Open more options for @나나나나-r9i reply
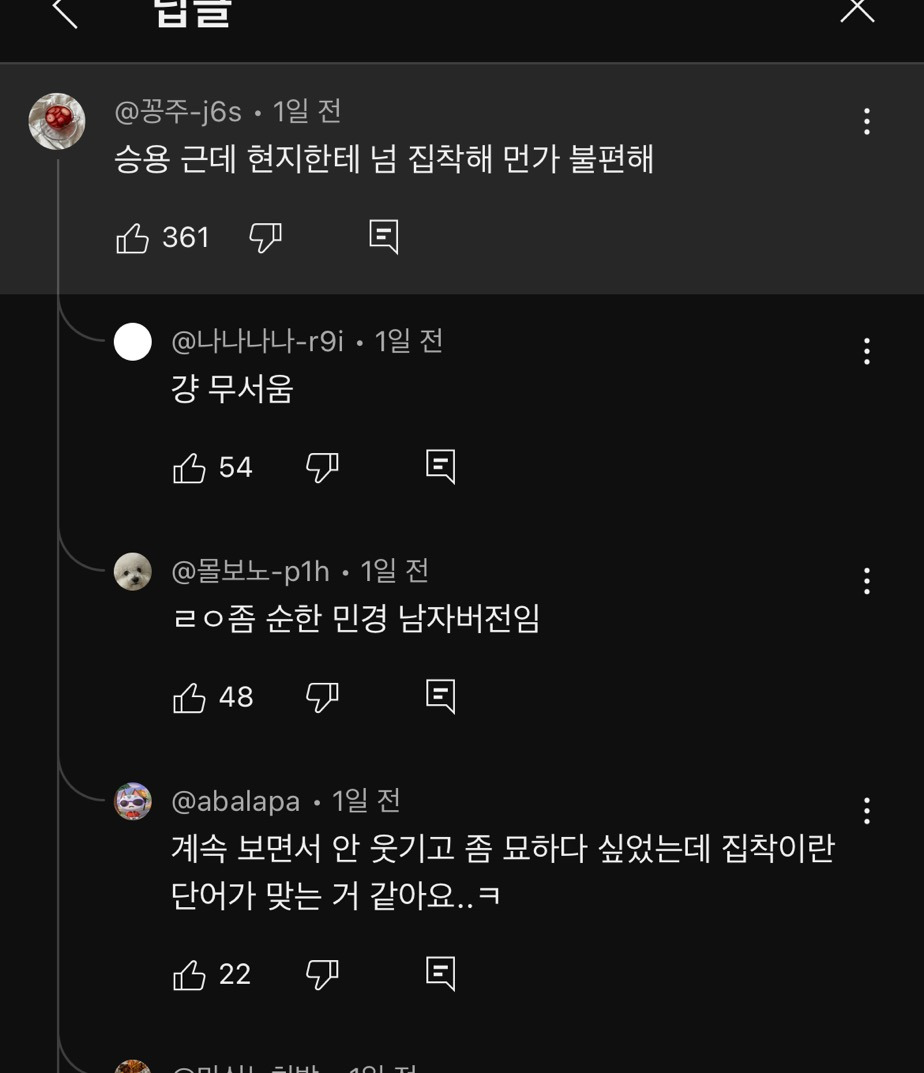The height and width of the screenshot is (1073, 924). (x=866, y=351)
